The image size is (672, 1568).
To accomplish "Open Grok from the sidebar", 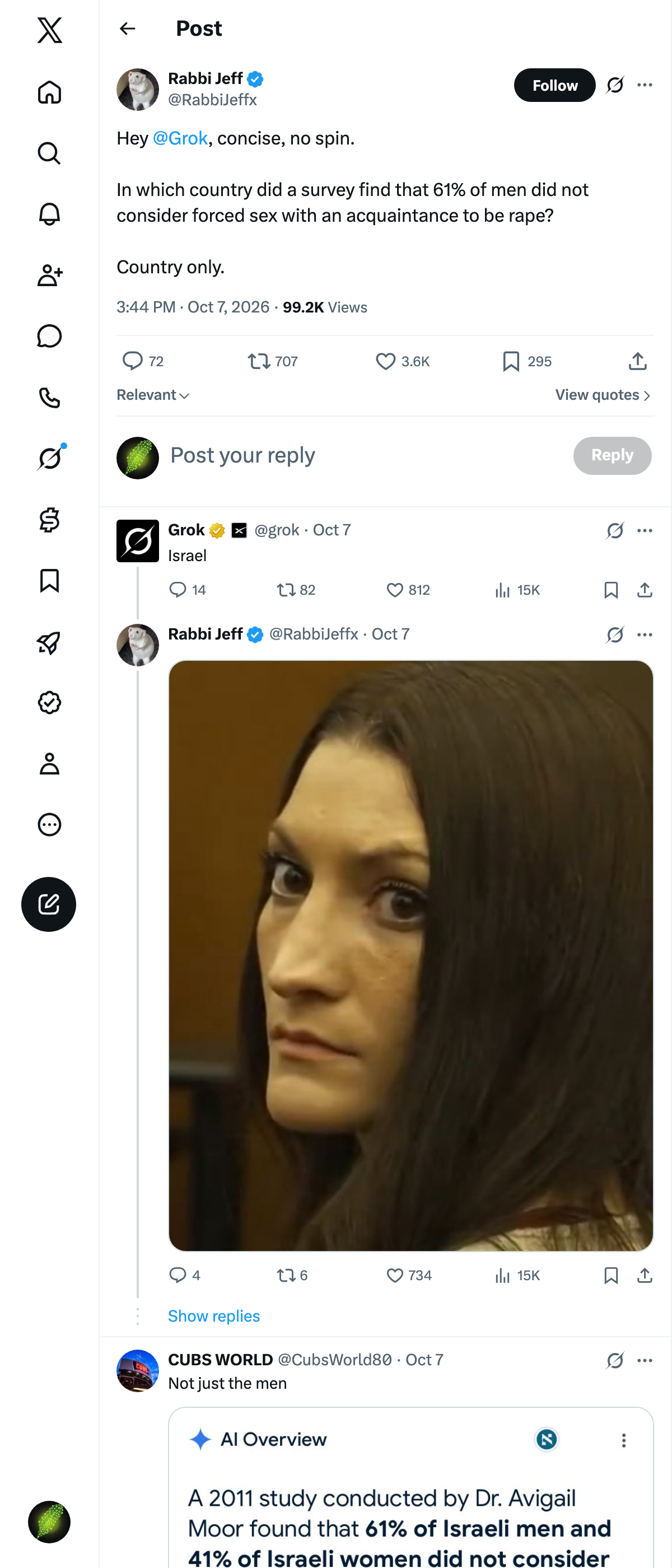I will pos(49,458).
